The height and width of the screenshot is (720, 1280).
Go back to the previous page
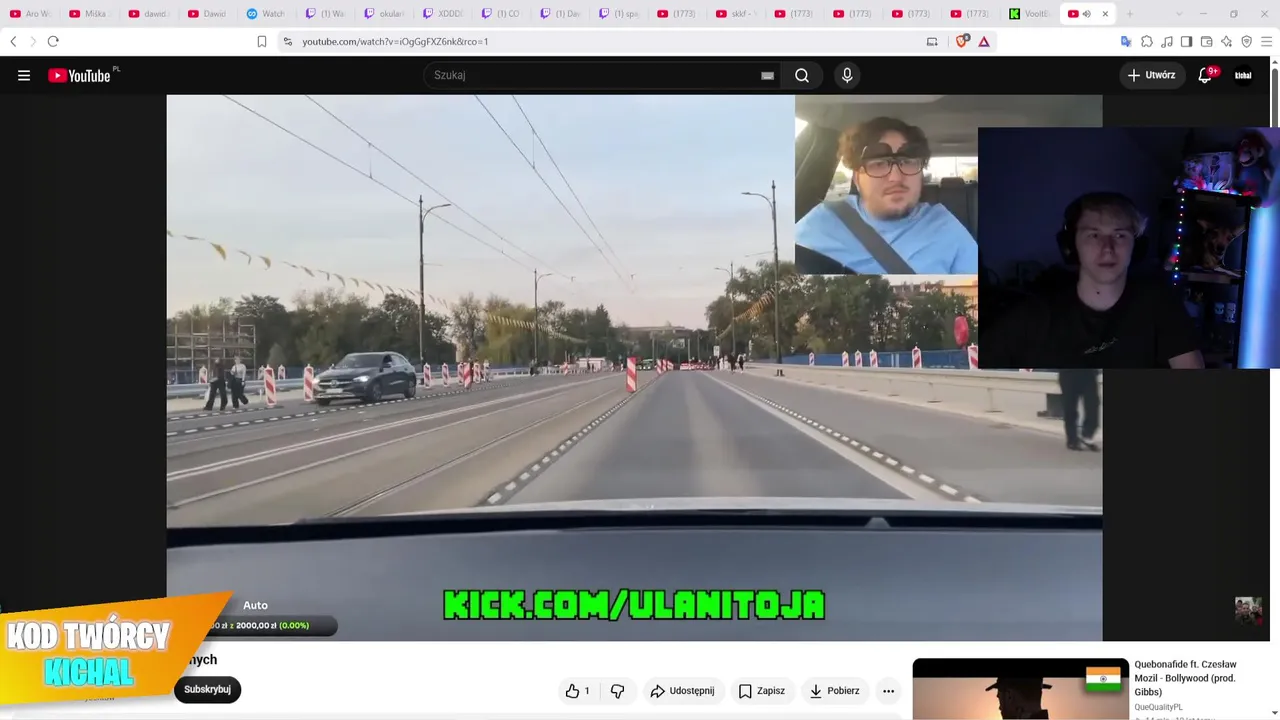click(x=13, y=41)
